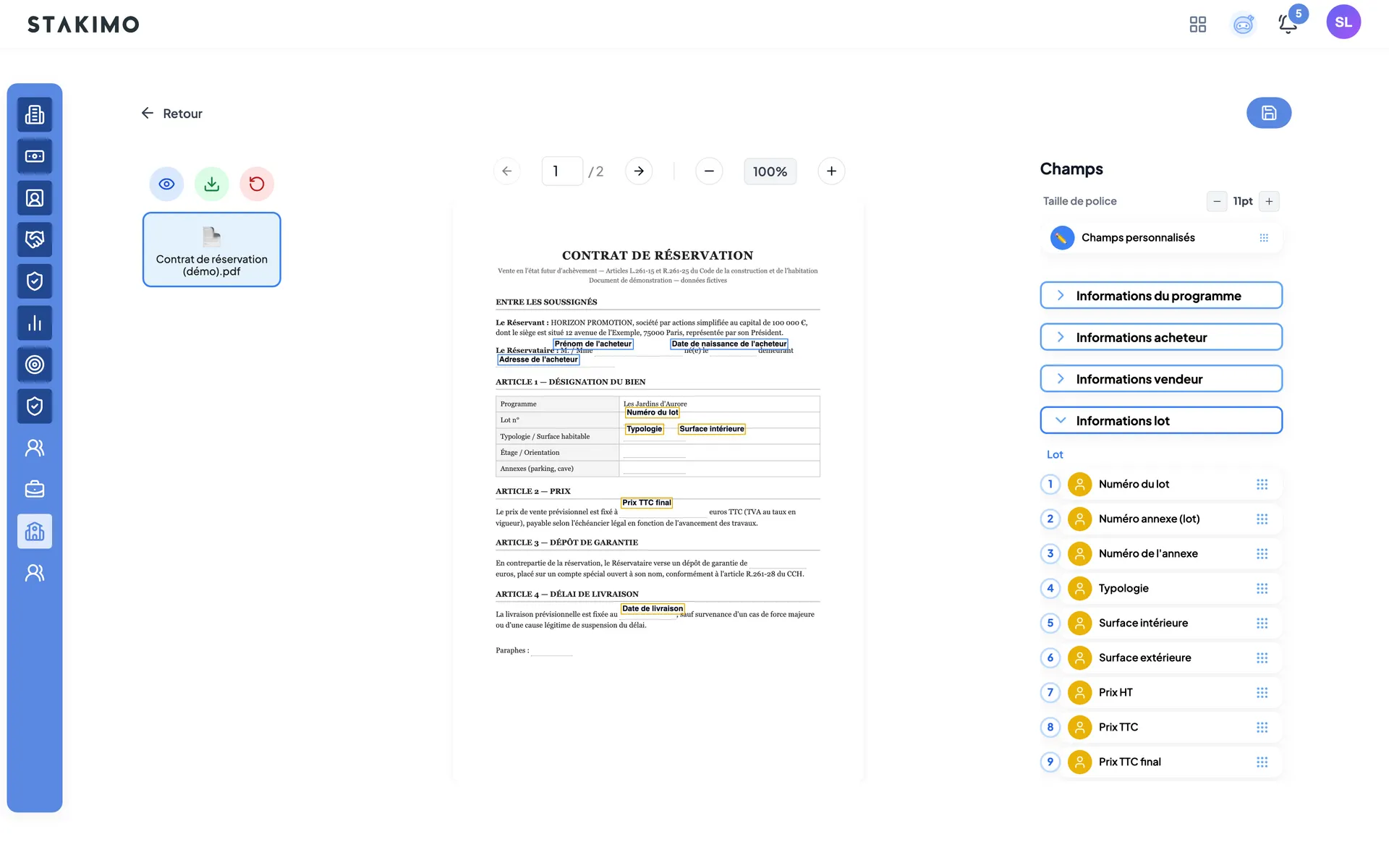Preview the document with the eye icon

click(x=166, y=184)
